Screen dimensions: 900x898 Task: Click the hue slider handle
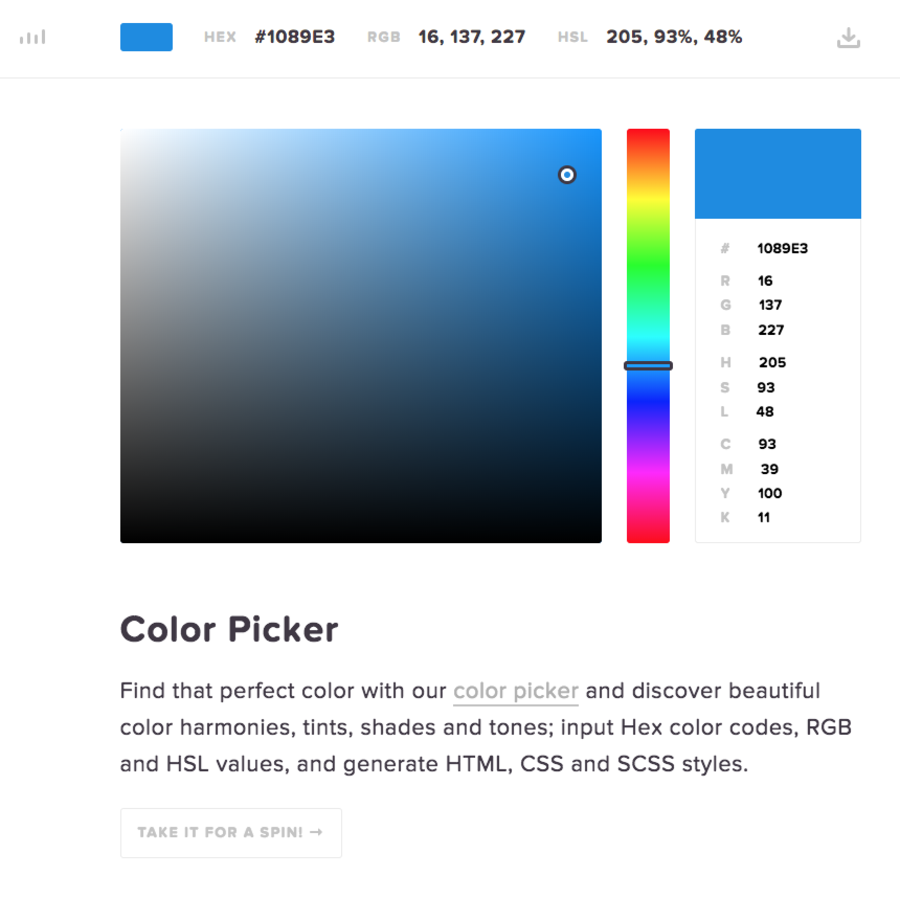pos(648,366)
